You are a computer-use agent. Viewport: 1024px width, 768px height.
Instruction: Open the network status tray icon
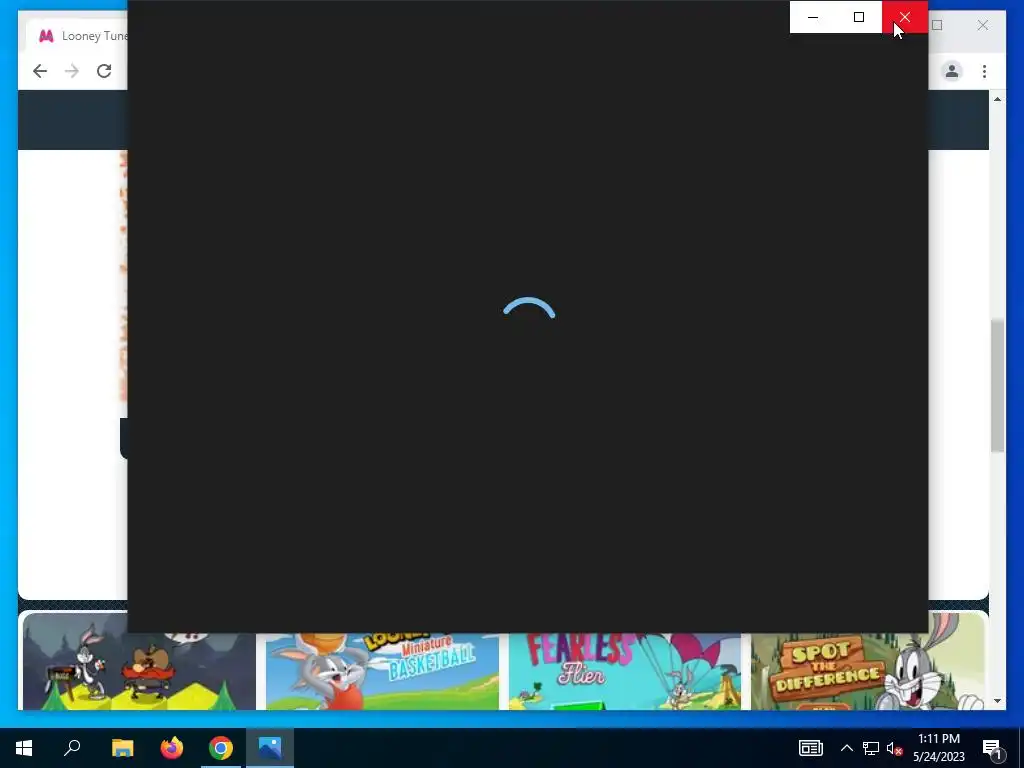coord(871,748)
